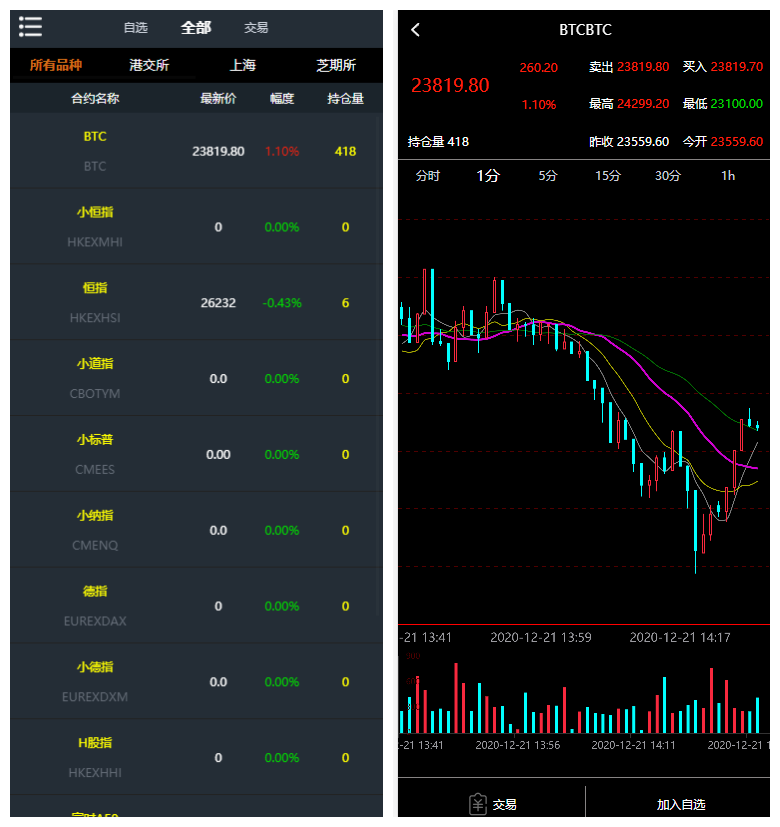Screen dimensions: 780x827
Task: Open the 交易 top tab
Action: (x=256, y=27)
